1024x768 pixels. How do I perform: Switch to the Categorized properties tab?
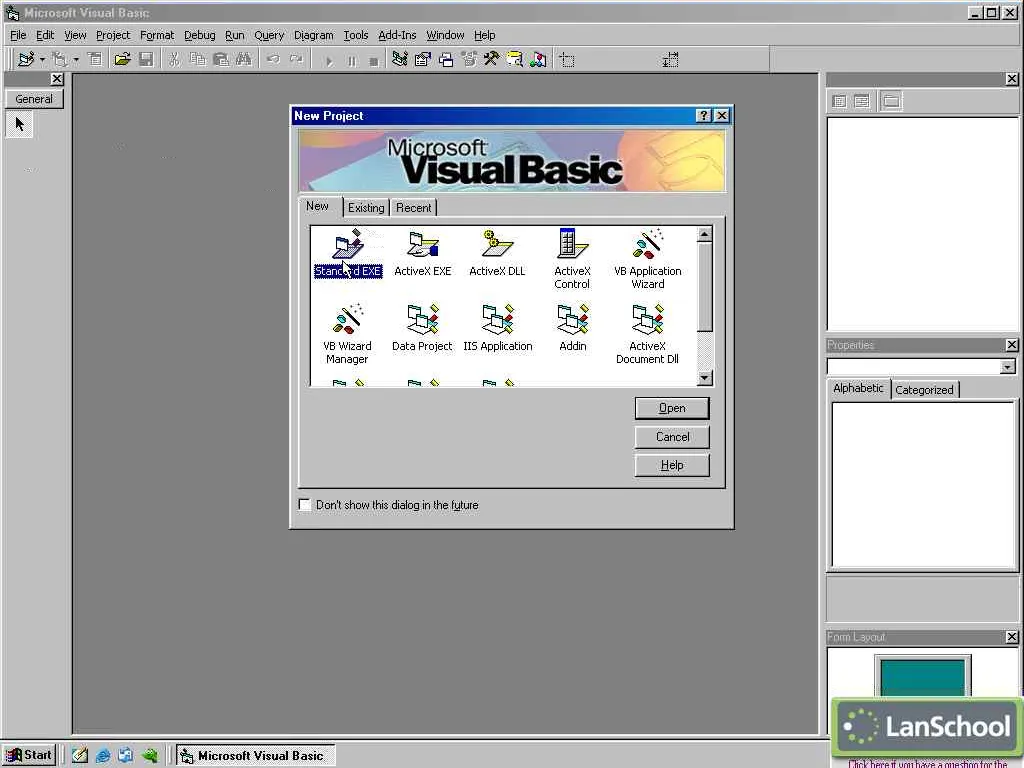point(924,390)
